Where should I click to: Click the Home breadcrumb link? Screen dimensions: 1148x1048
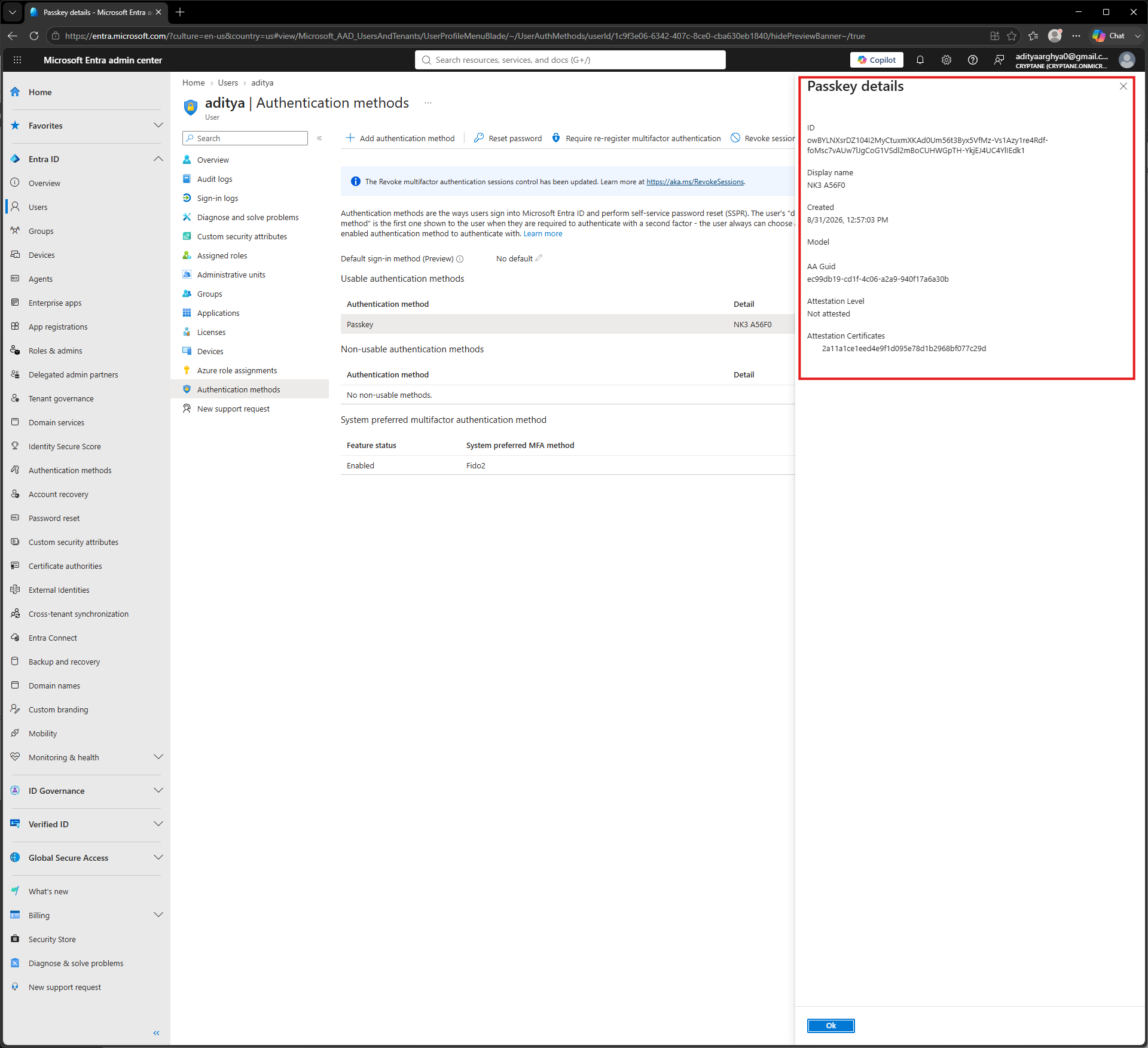[x=193, y=83]
